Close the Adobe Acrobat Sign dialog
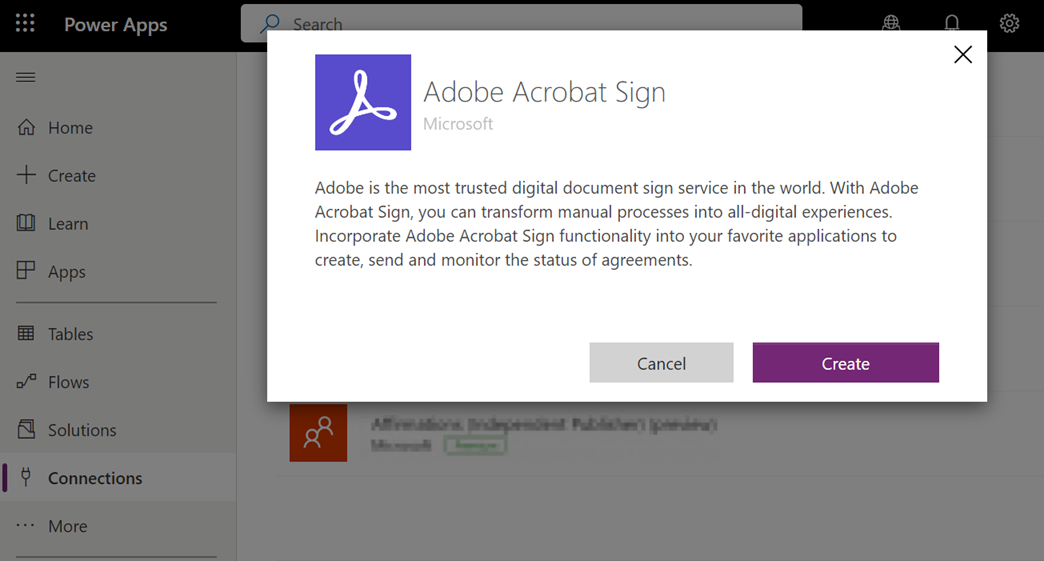 click(x=963, y=55)
